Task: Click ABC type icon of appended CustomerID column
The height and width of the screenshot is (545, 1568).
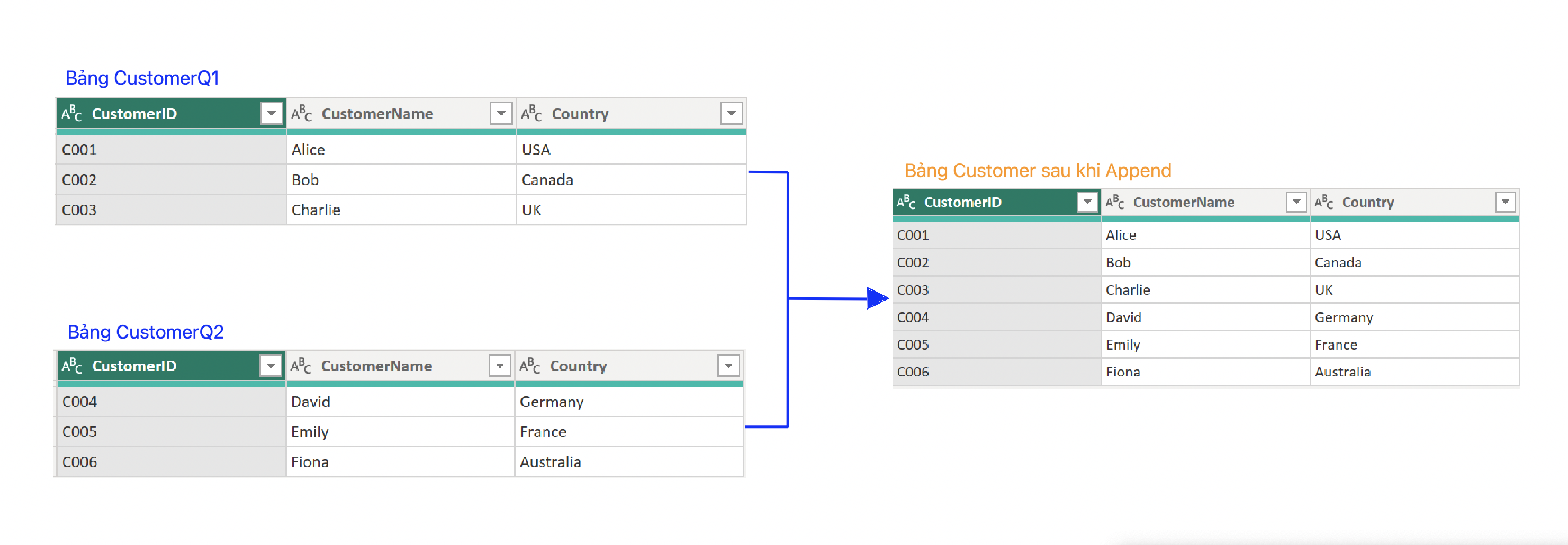Action: tap(906, 202)
